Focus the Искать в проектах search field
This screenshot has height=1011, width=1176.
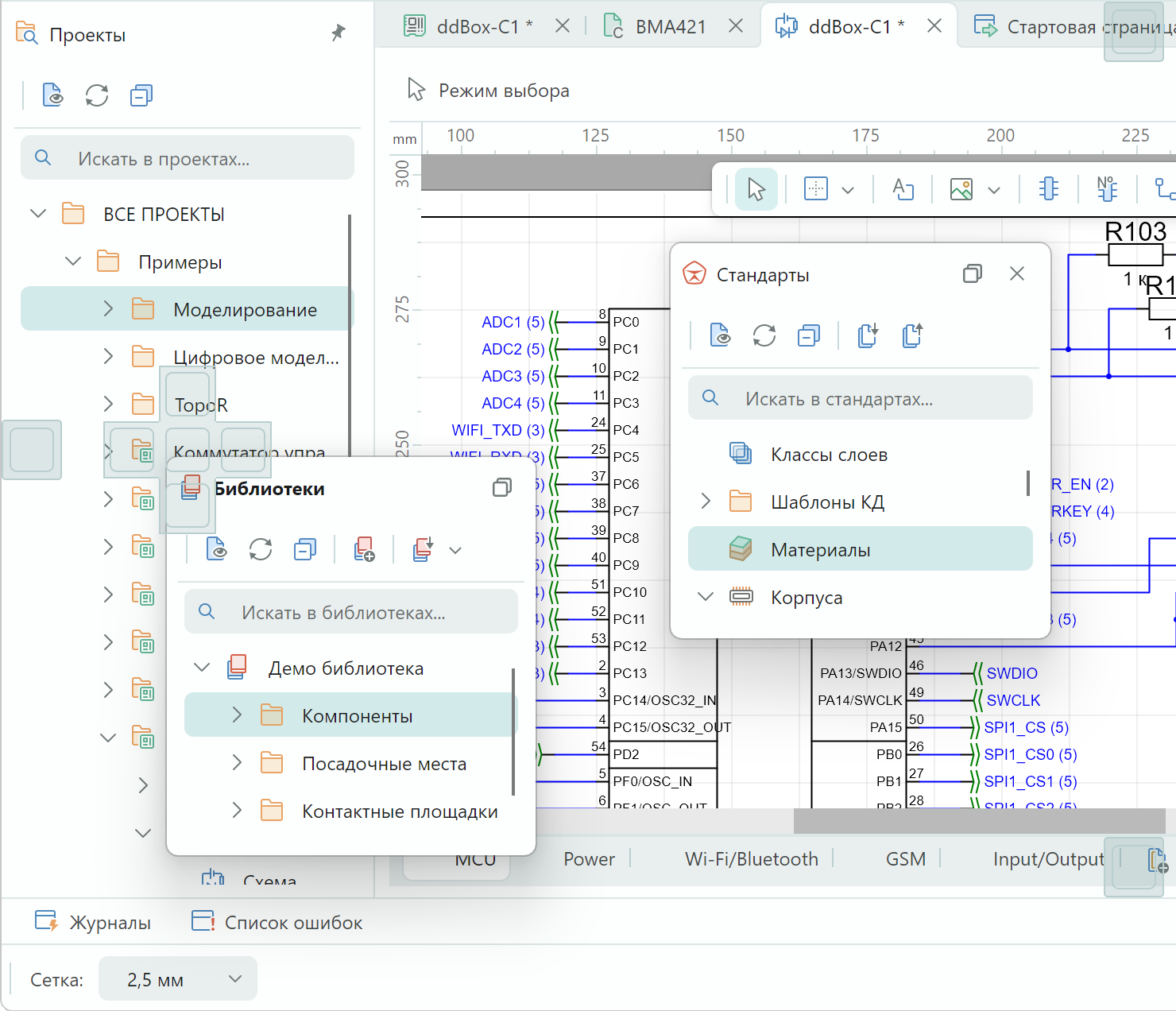pyautogui.click(x=188, y=157)
